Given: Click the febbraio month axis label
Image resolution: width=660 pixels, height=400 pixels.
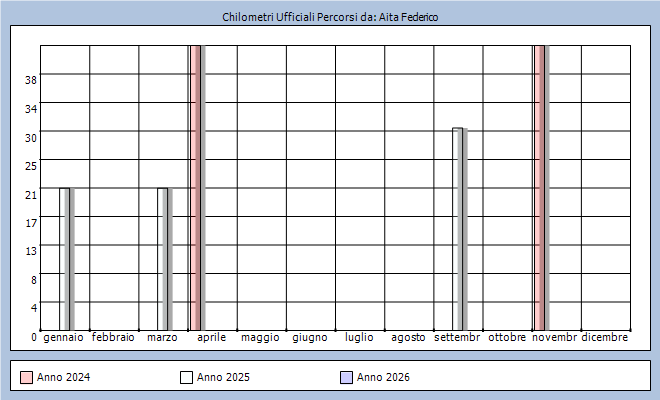Looking at the screenshot, I should (113, 338).
